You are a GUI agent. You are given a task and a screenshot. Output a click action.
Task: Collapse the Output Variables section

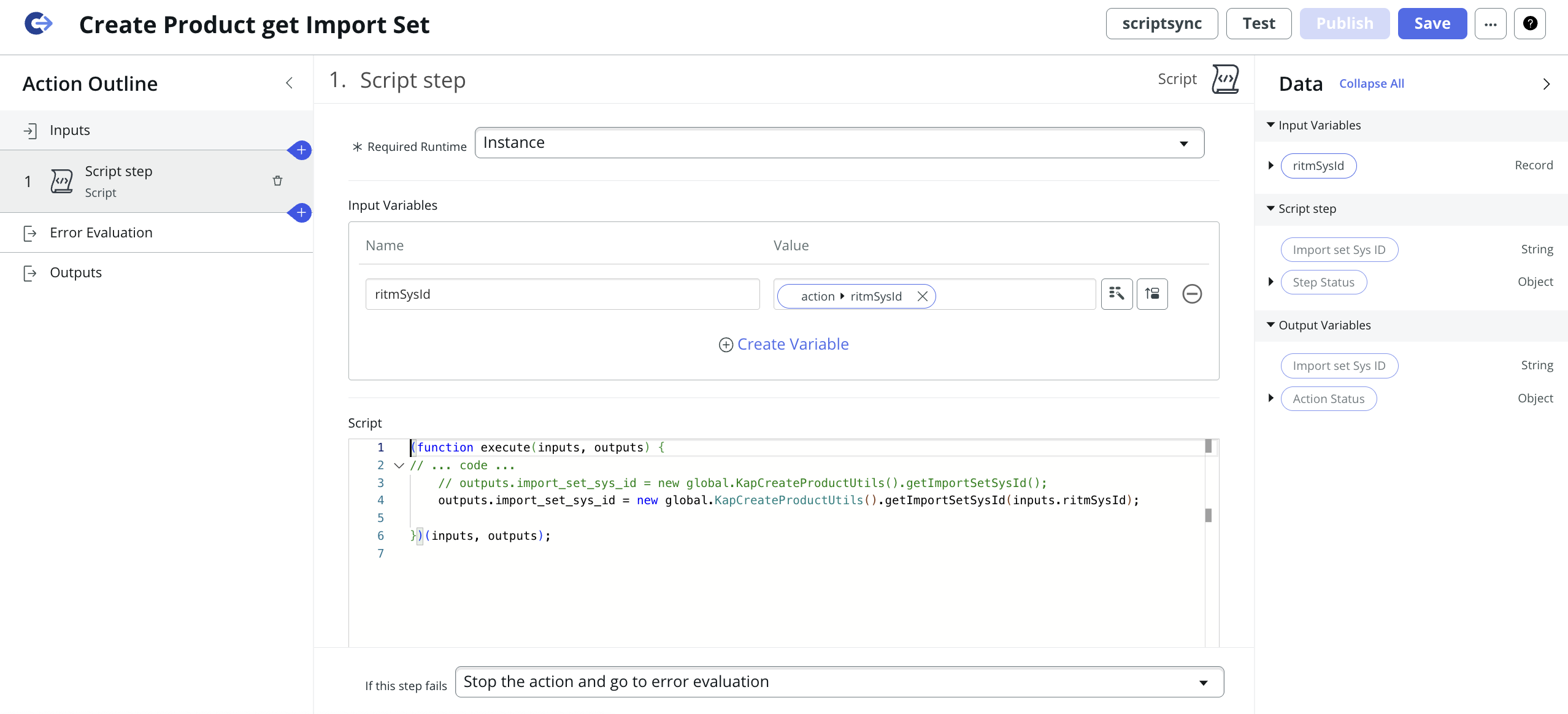click(x=1270, y=325)
